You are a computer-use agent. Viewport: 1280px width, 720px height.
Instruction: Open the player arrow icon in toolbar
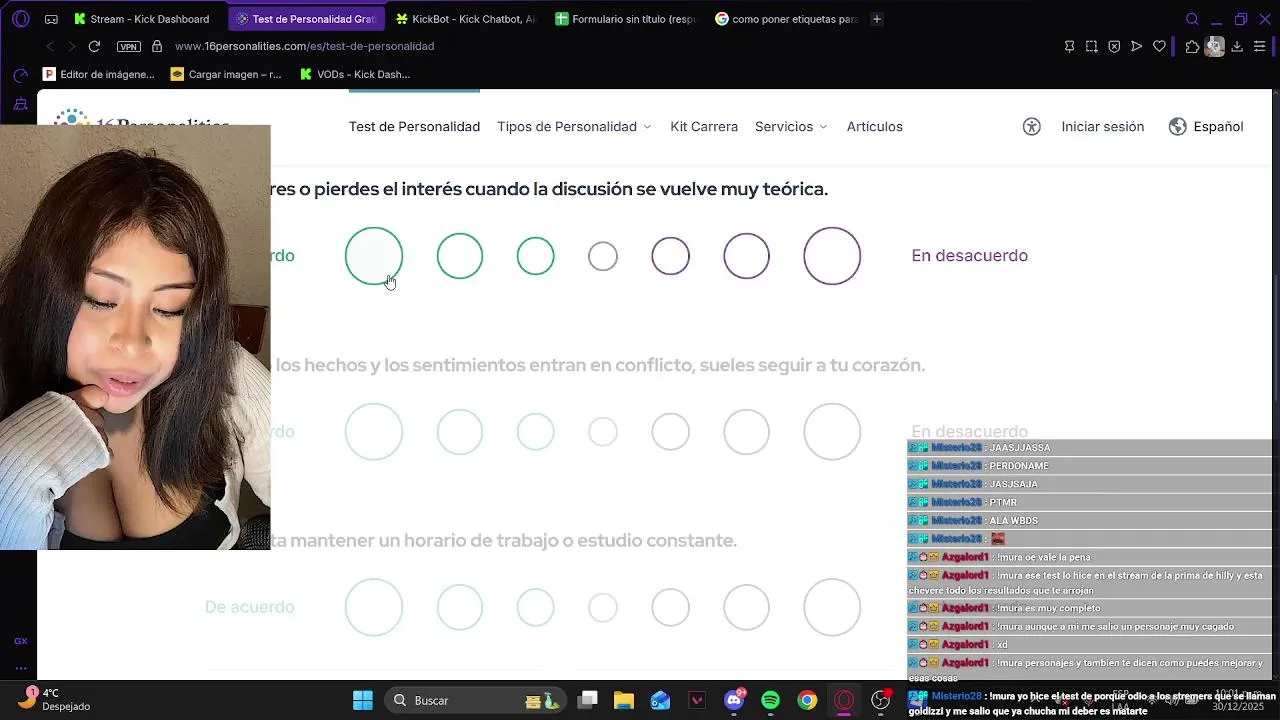pyautogui.click(x=1136, y=46)
